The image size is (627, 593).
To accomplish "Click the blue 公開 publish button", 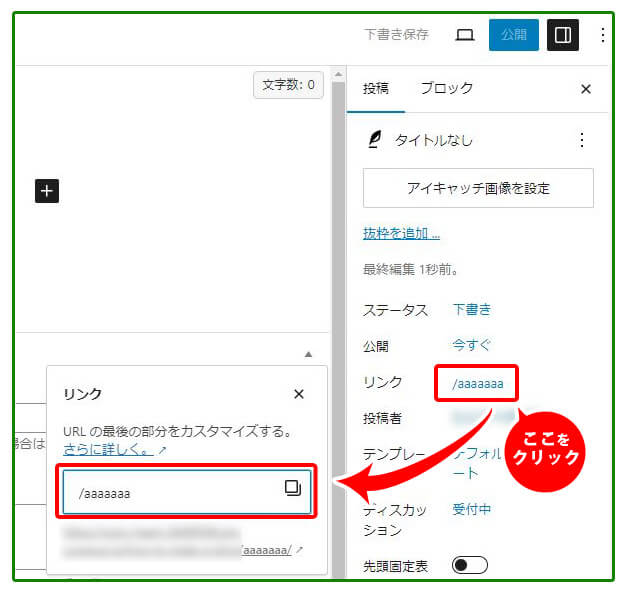I will (514, 35).
